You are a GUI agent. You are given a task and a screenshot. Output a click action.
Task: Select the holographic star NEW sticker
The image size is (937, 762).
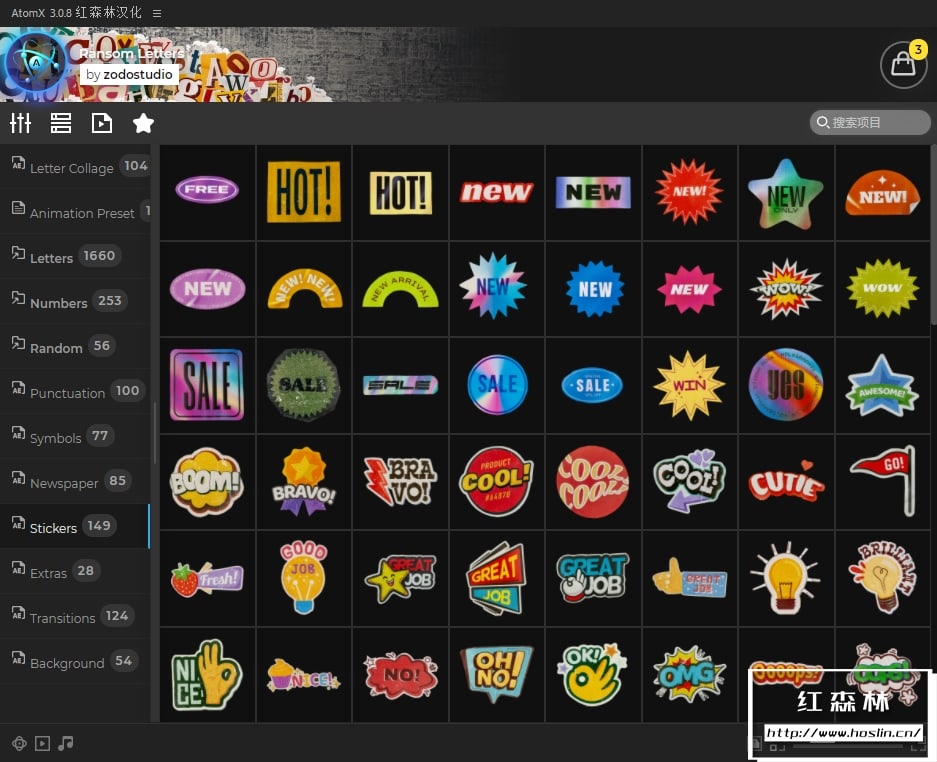(786, 192)
